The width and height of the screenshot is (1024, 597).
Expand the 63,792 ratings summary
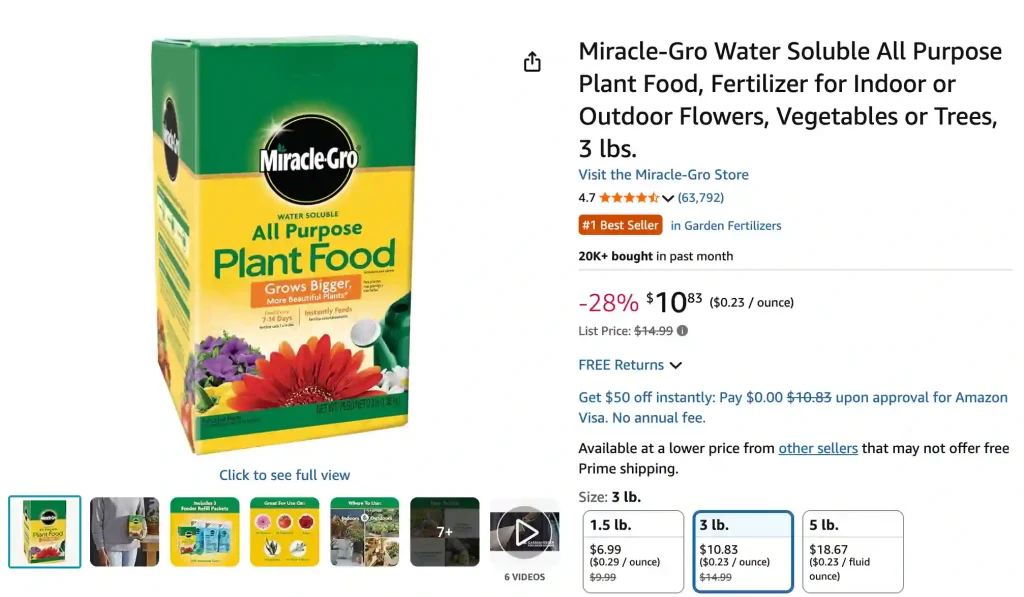(701, 197)
